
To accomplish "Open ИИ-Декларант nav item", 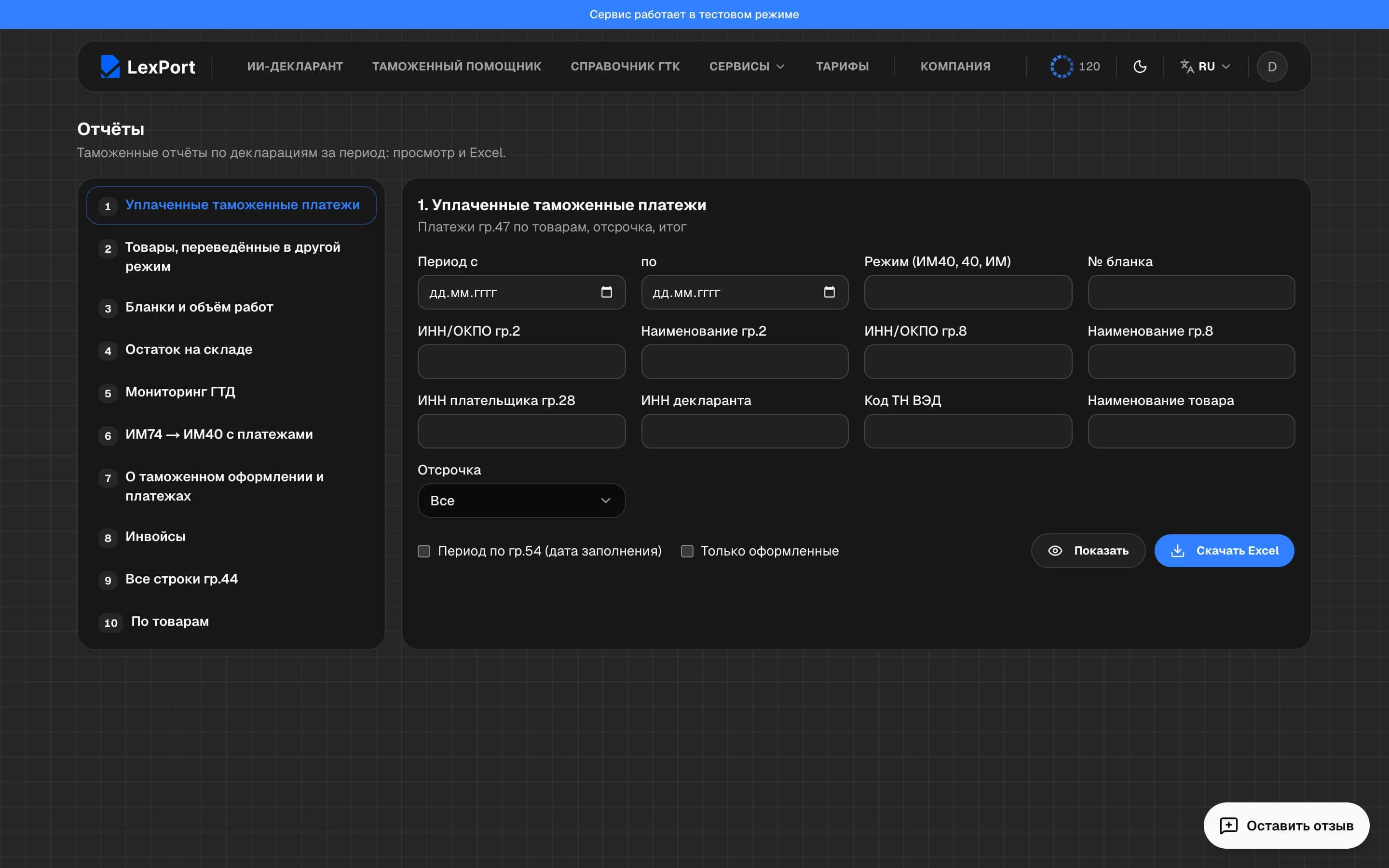I will tap(295, 67).
